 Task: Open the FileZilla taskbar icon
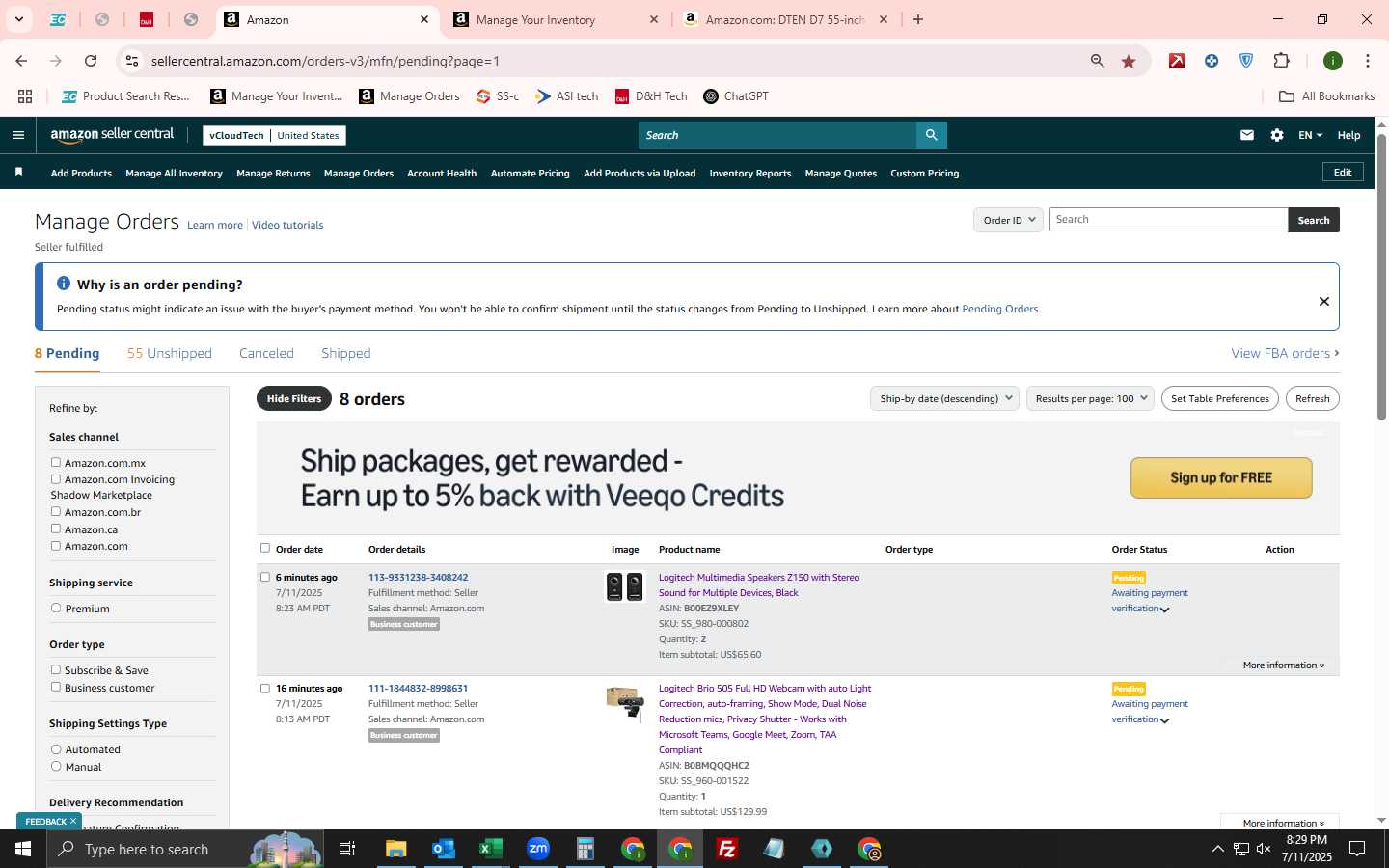coord(727,849)
